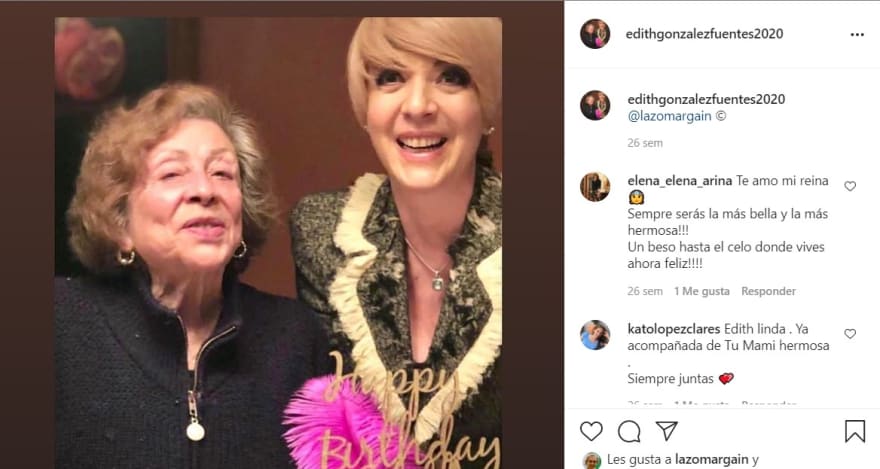The image size is (880, 469).
Task: Share the post via paper plane icon
Action: pyautogui.click(x=667, y=431)
